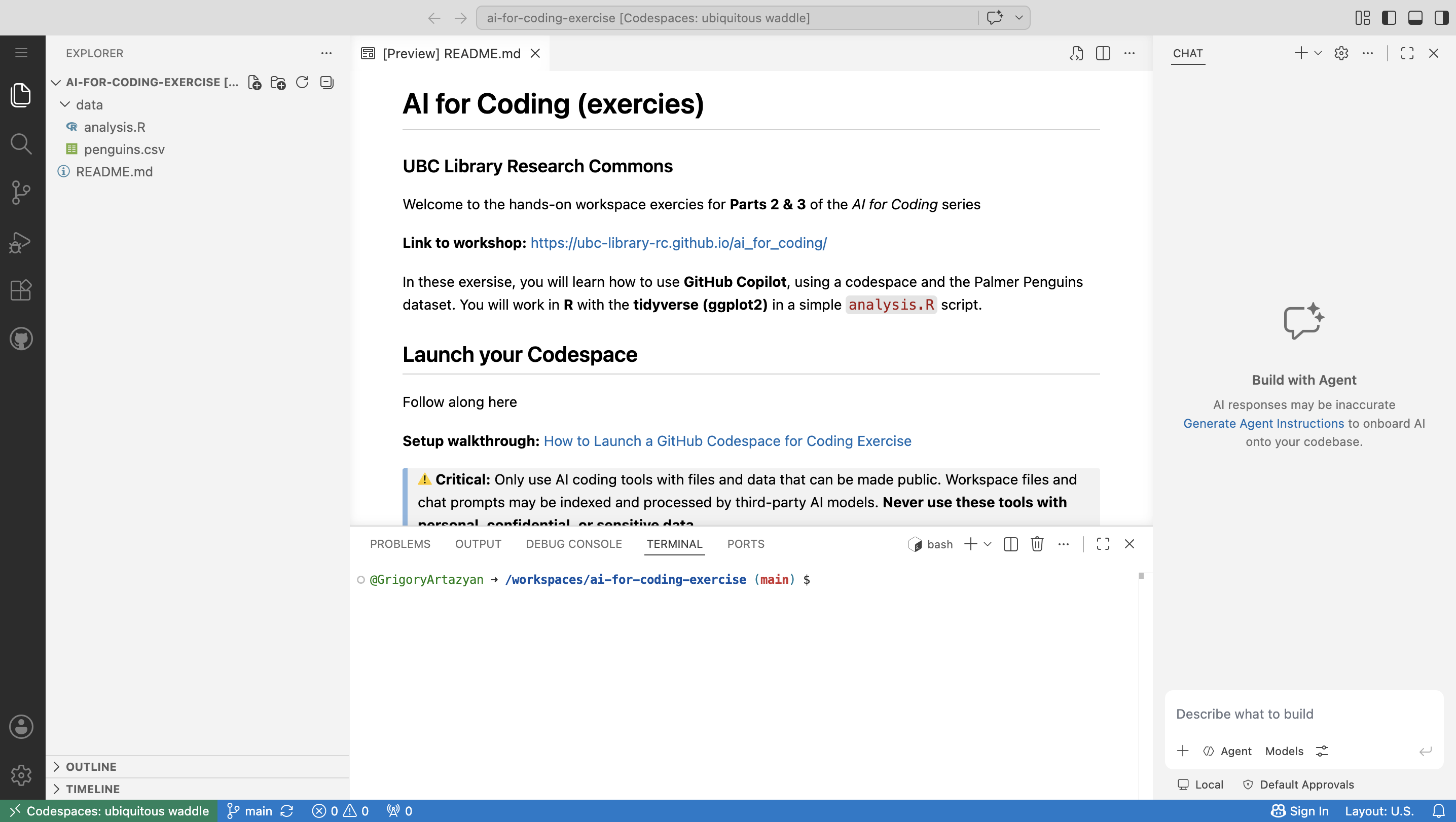Kill the terminal with trash icon
Image resolution: width=1456 pixels, height=822 pixels.
click(x=1037, y=544)
